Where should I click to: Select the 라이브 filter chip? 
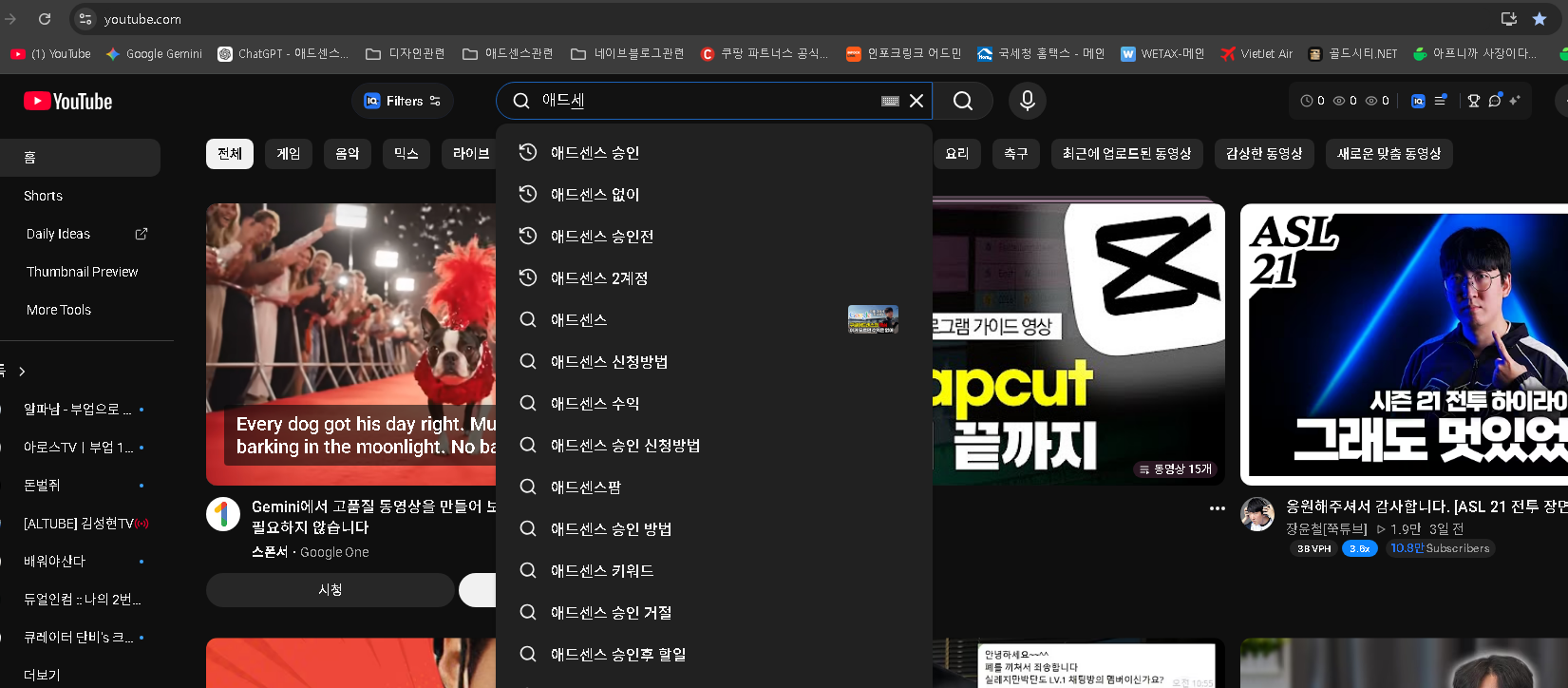pyautogui.click(x=470, y=154)
